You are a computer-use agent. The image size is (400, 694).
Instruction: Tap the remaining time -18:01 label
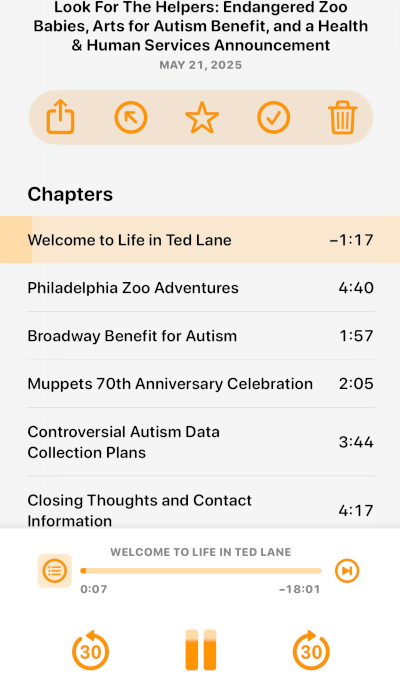(x=299, y=589)
